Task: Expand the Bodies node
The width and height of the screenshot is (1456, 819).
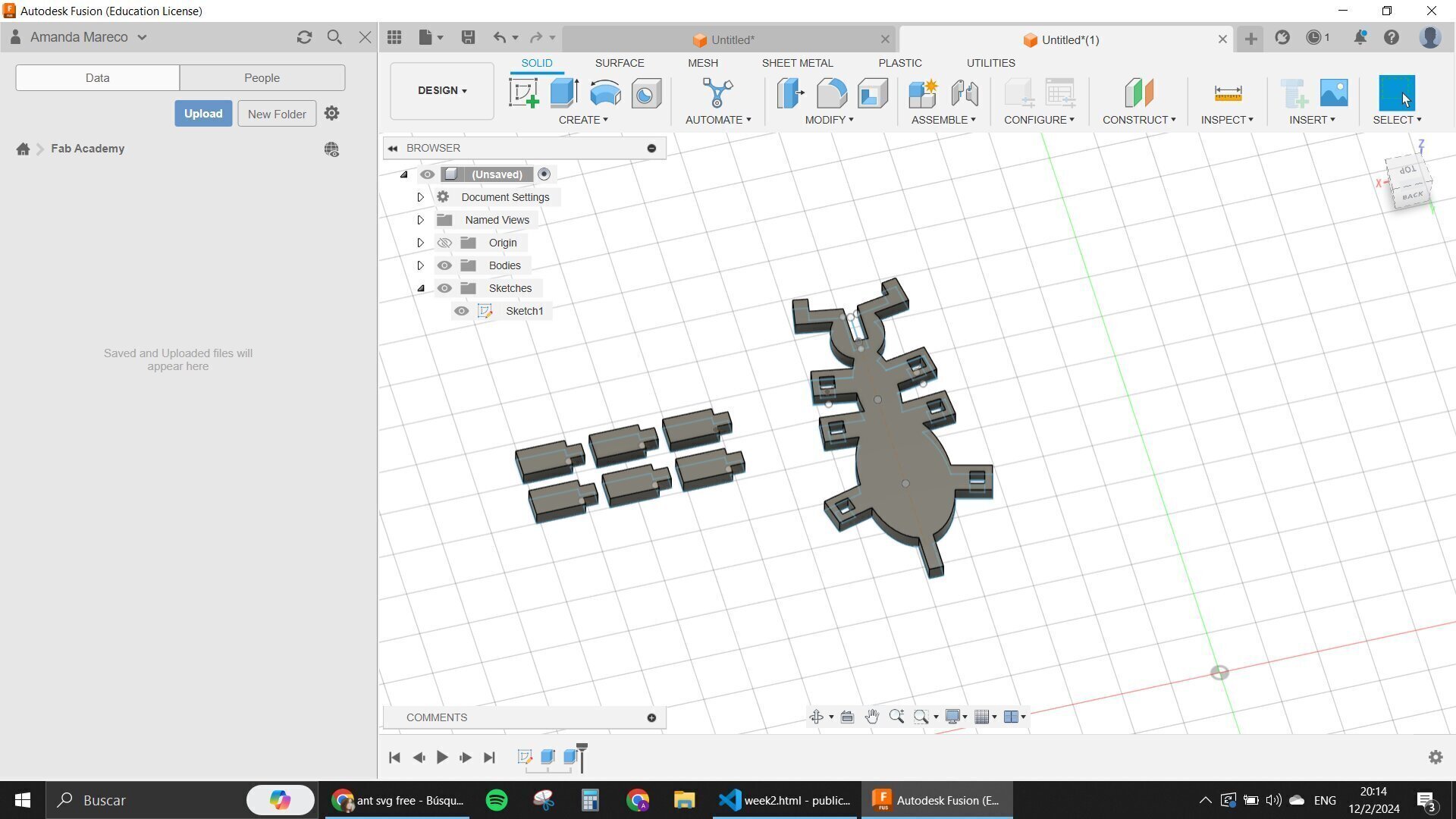Action: coord(420,265)
